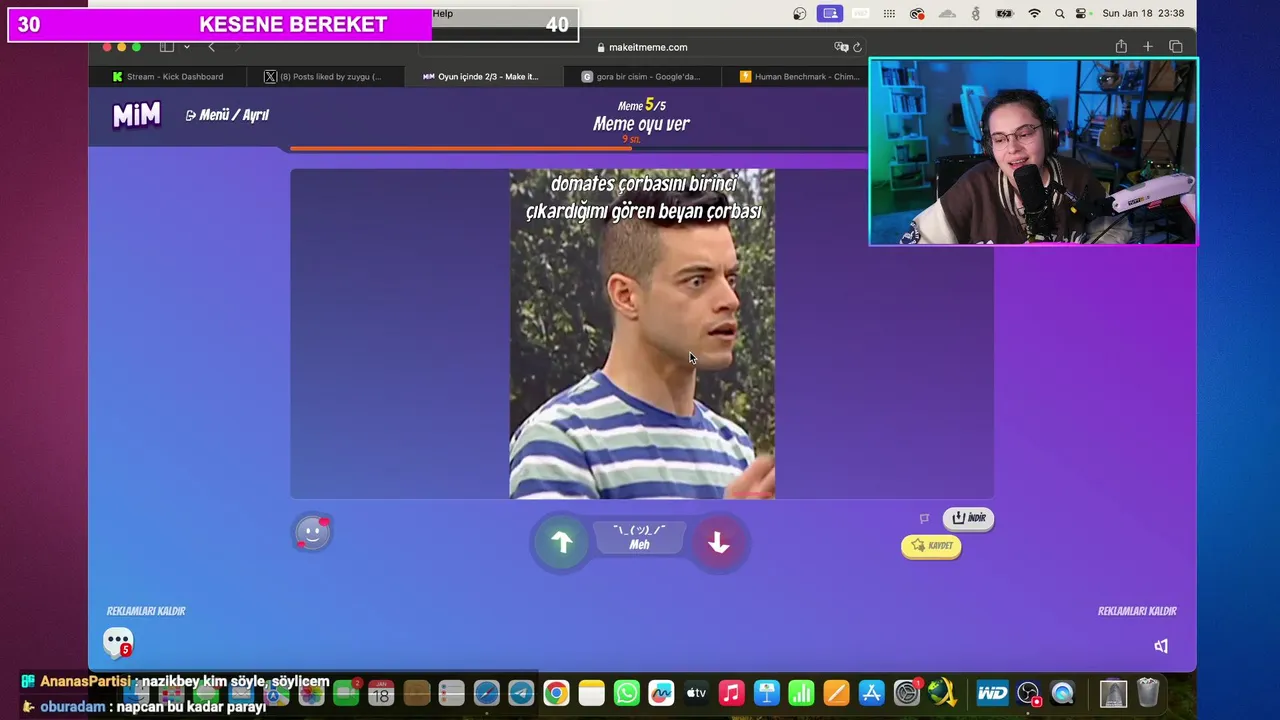
Task: Click the left Reklamları Kaldır link
Action: click(146, 611)
